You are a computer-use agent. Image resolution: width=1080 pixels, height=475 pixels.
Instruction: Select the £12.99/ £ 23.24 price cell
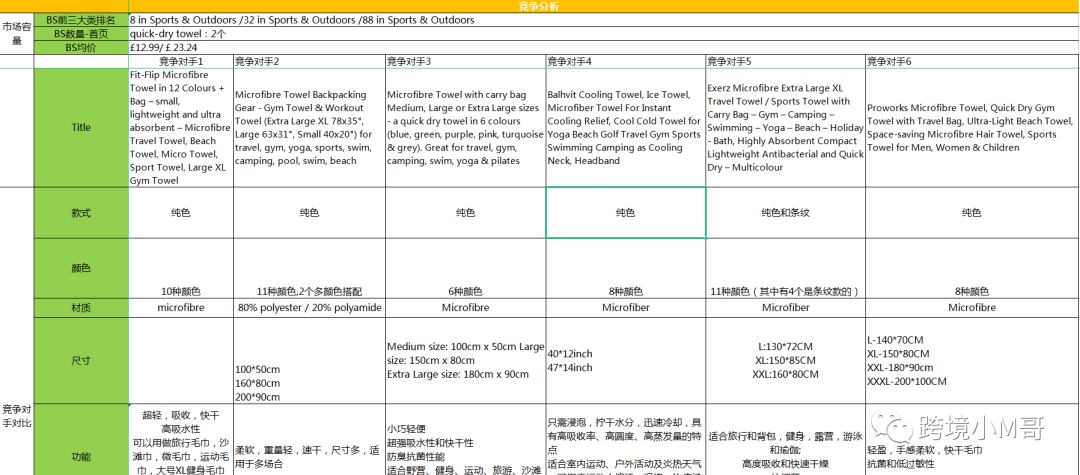point(165,47)
